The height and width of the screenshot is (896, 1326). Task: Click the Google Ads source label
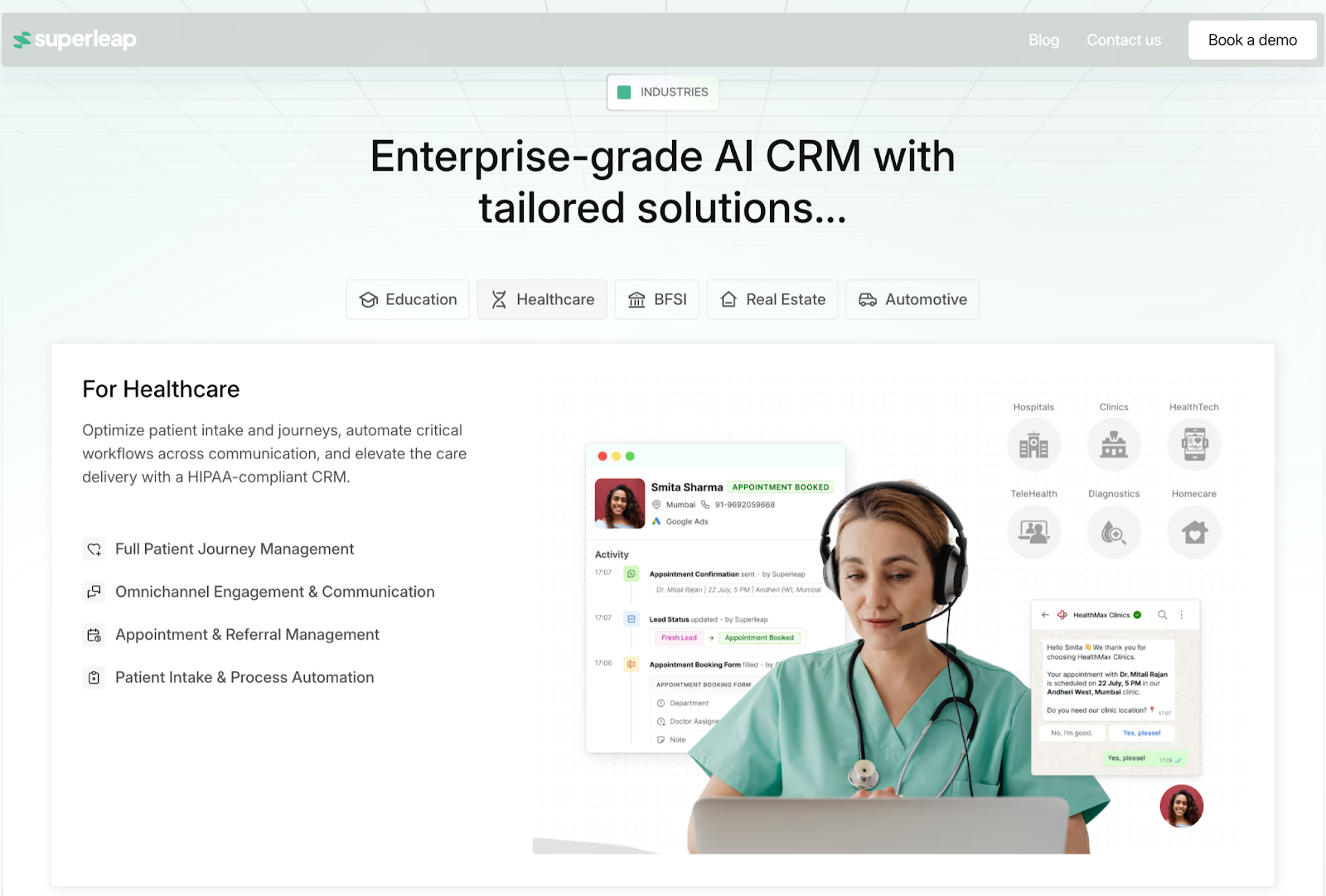click(x=687, y=521)
